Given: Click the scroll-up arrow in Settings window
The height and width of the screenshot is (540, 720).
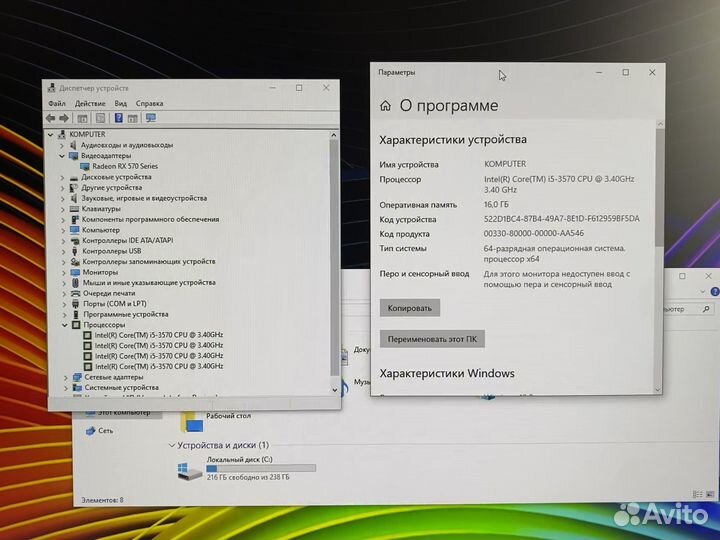Looking at the screenshot, I should coord(660,124).
